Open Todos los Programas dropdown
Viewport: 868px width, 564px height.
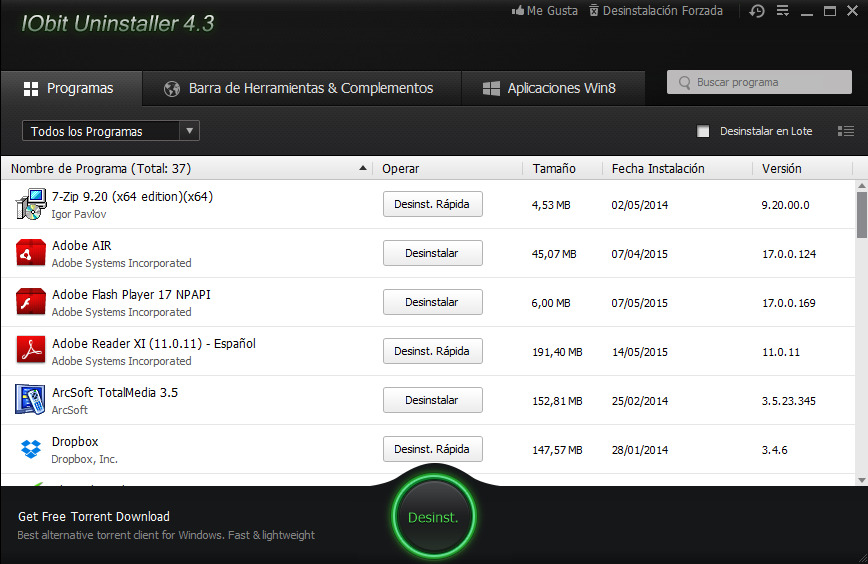[x=111, y=131]
